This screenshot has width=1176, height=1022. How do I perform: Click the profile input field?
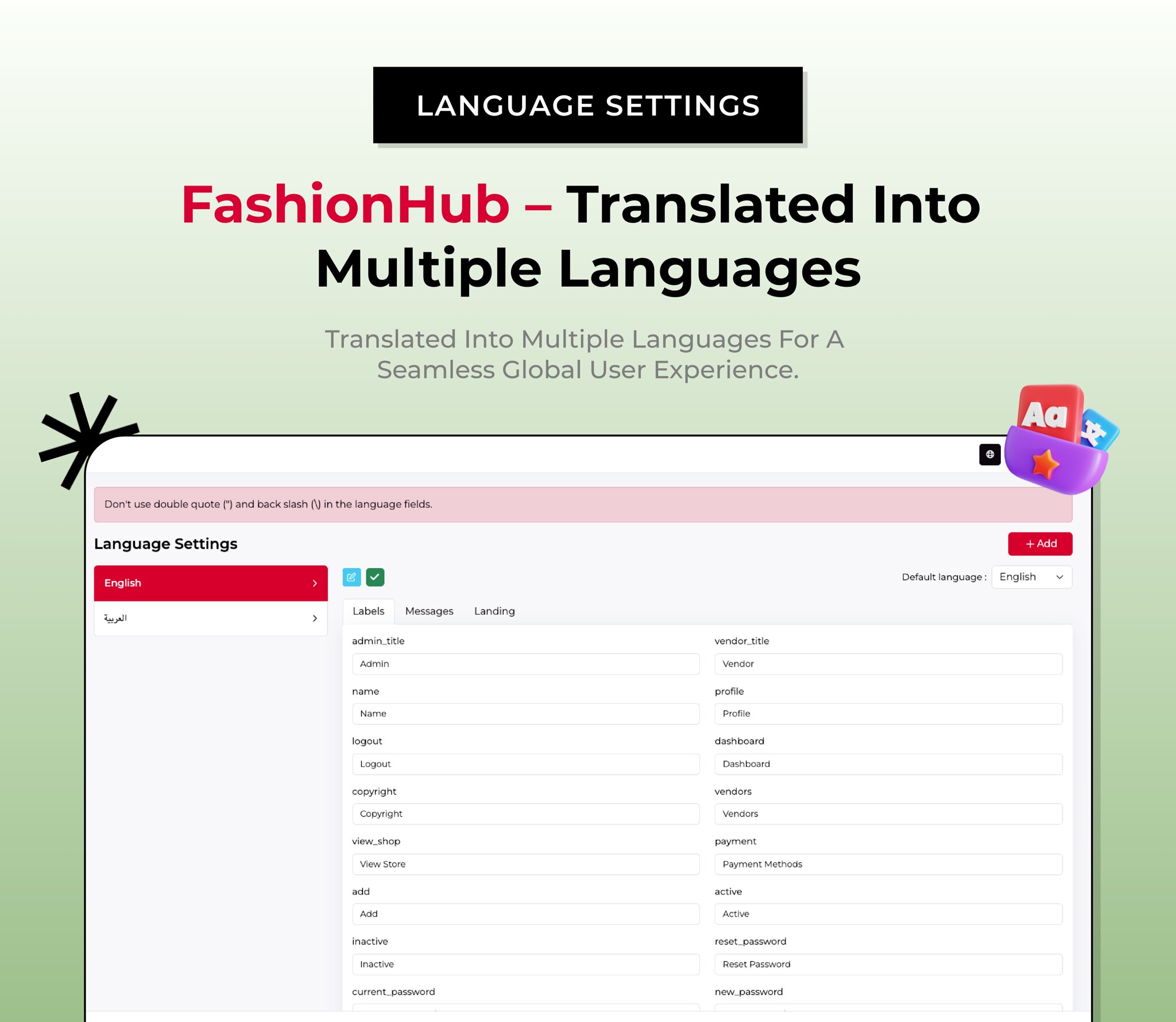pyautogui.click(x=888, y=714)
